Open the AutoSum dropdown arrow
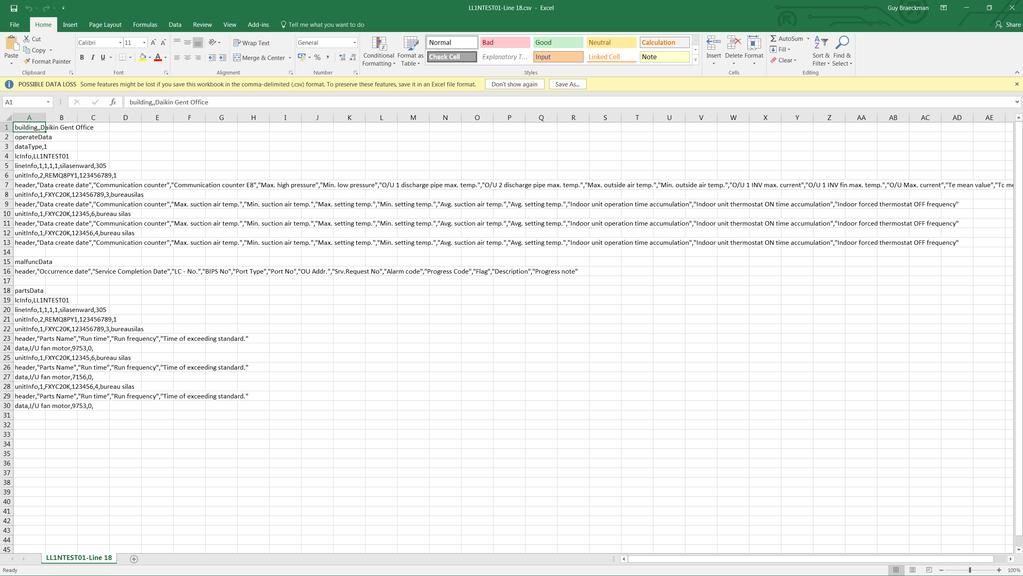Screen dimensions: 1023x576 click(808, 39)
